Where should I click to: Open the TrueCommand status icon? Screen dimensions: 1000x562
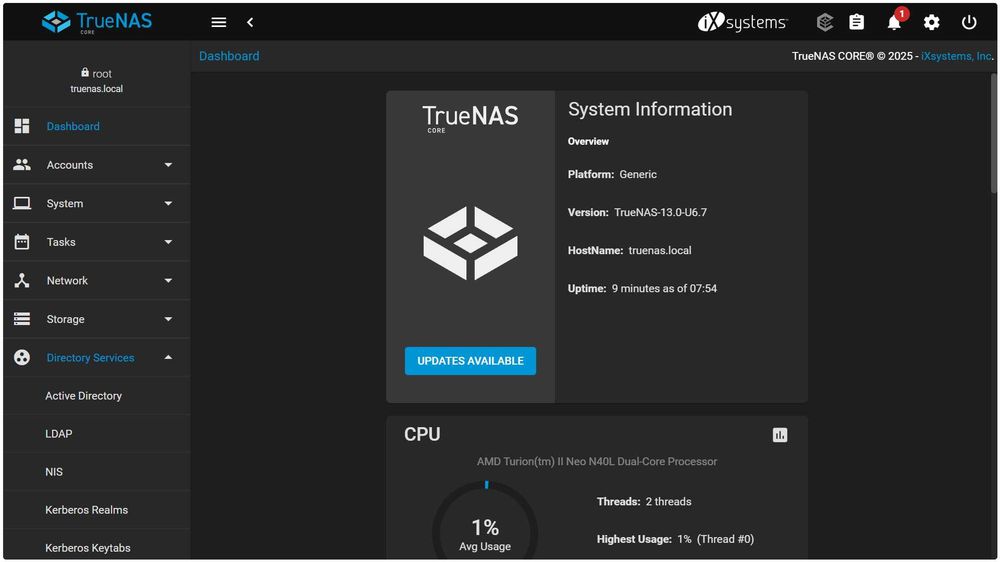tap(825, 22)
